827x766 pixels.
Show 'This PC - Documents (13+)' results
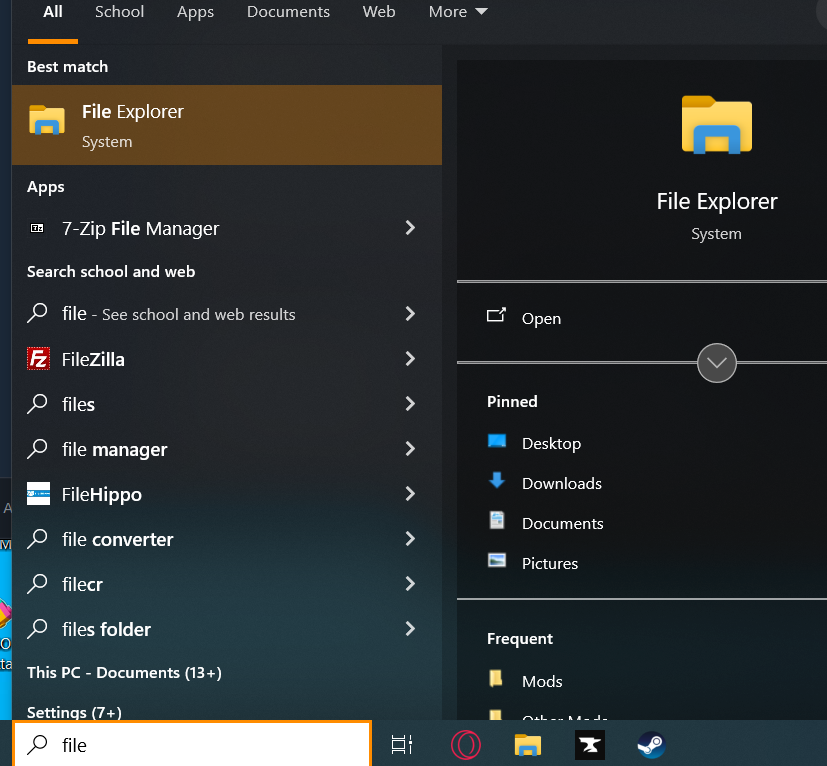click(124, 673)
